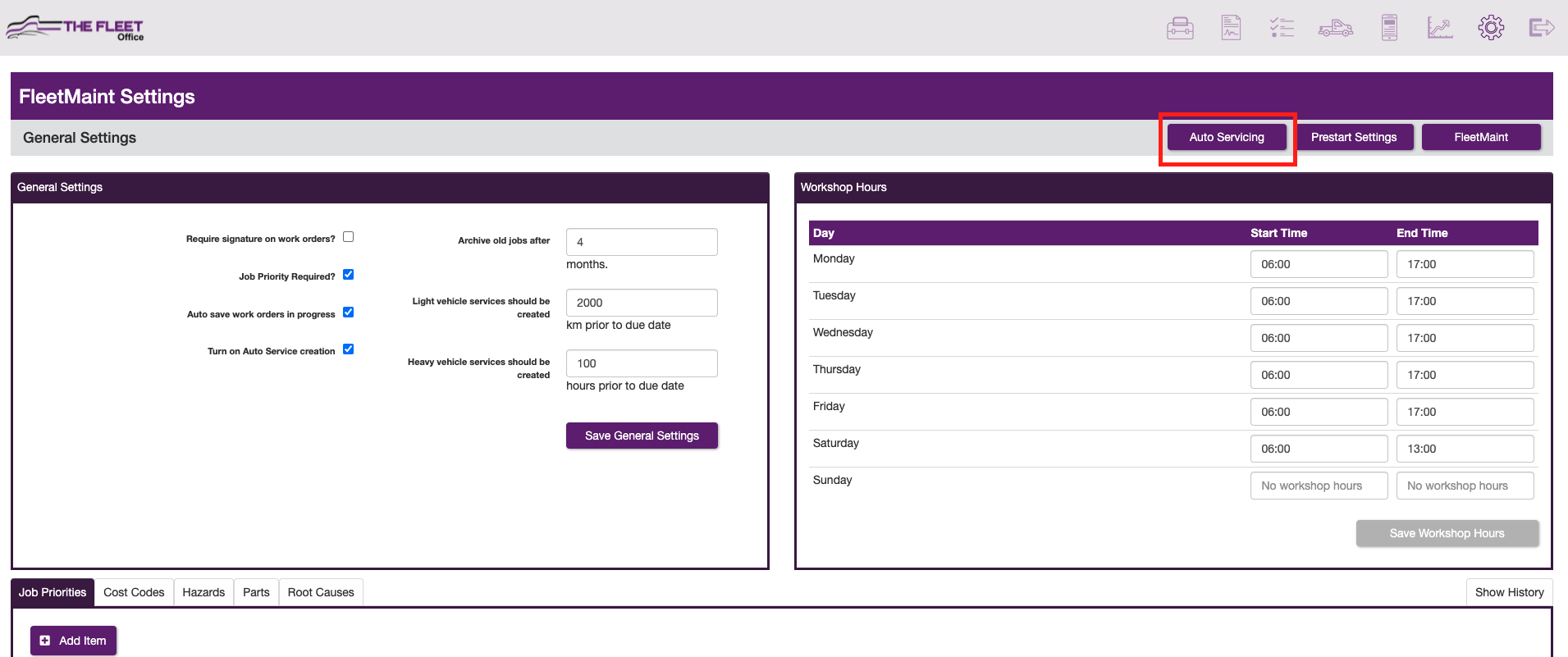Screen dimensions: 1568x657
Task: Switch to the Cost Codes tab
Action: (134, 592)
